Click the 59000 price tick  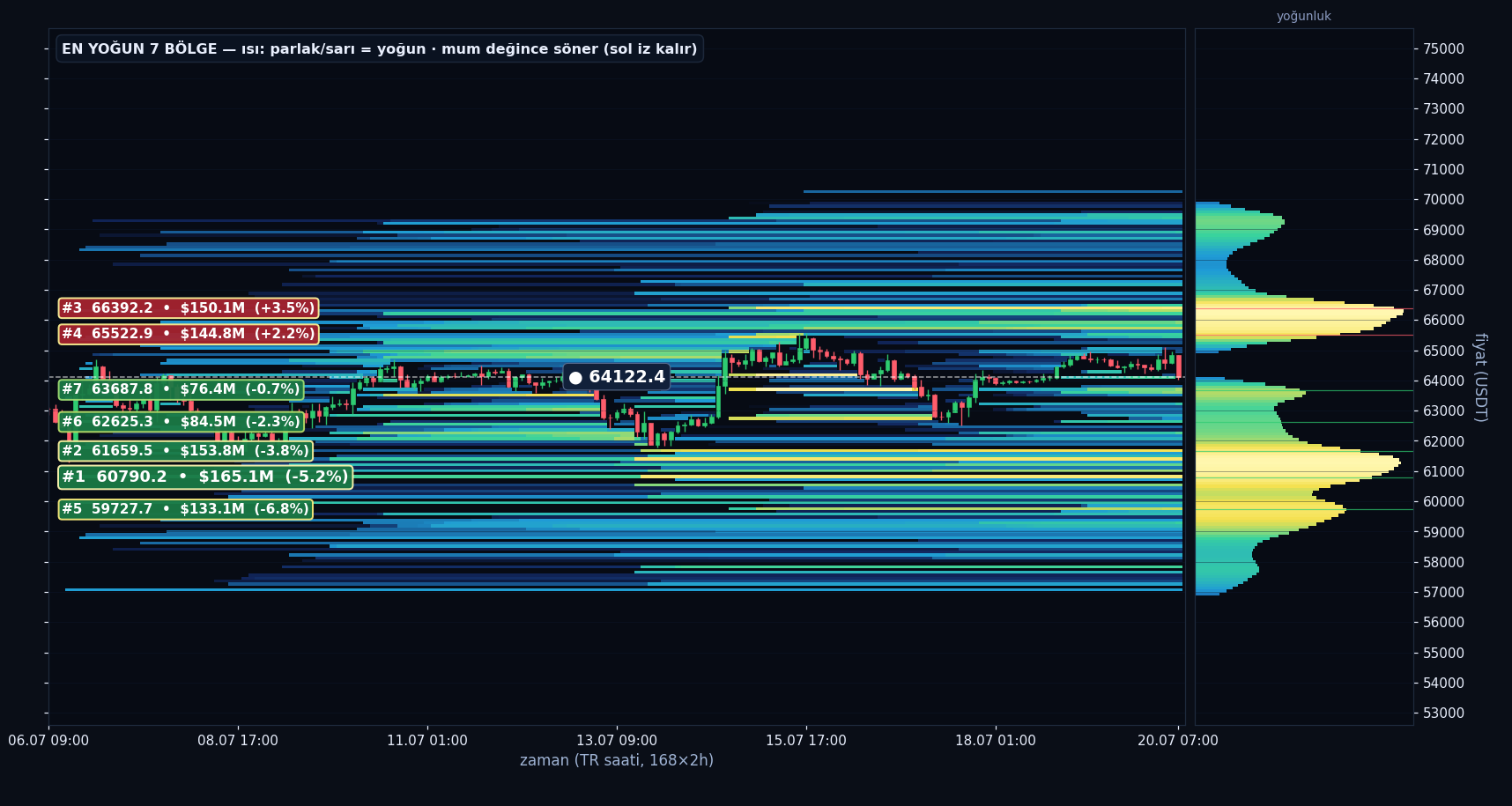point(1444,532)
